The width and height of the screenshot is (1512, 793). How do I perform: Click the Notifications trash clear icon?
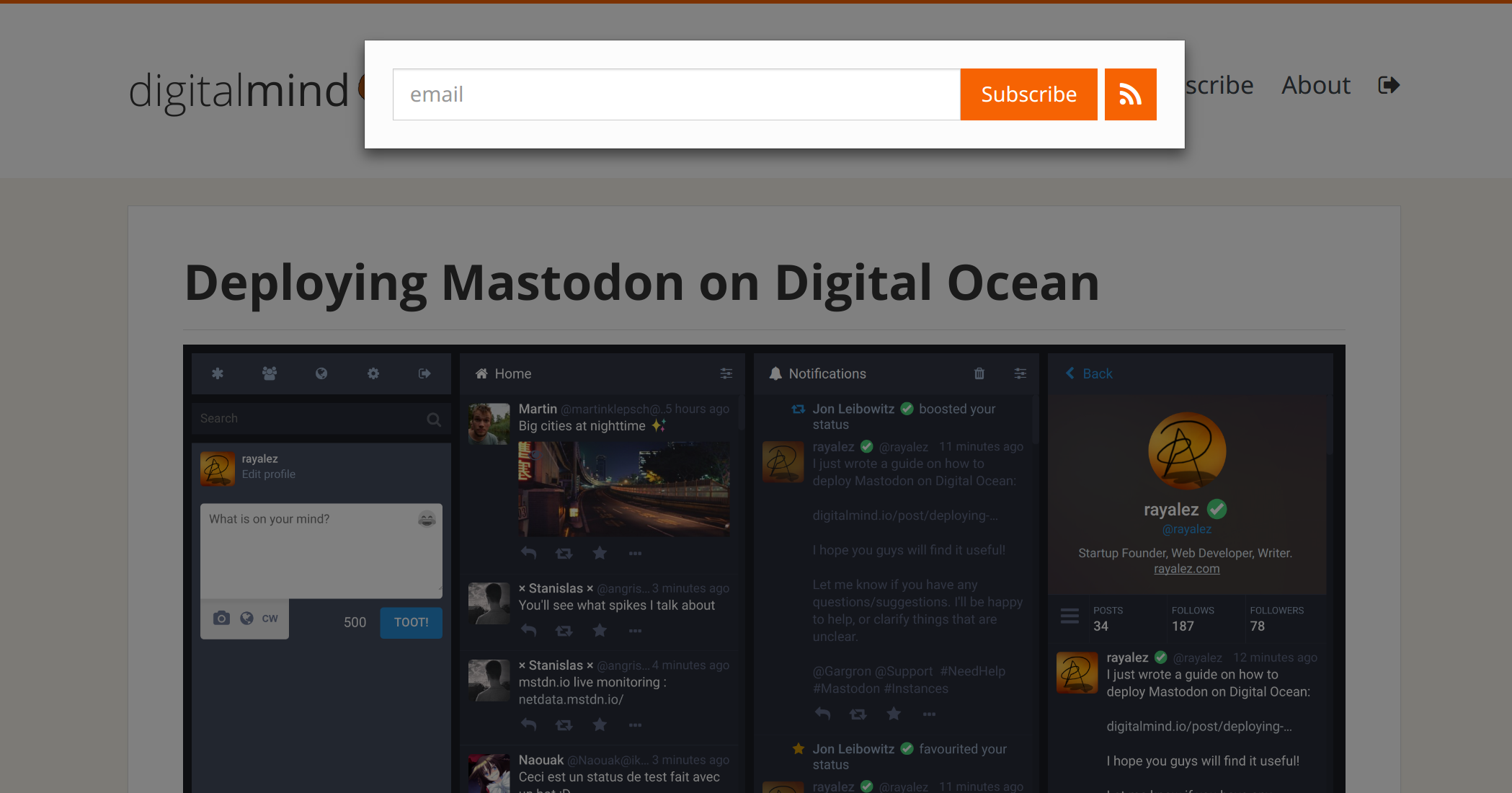click(x=979, y=373)
